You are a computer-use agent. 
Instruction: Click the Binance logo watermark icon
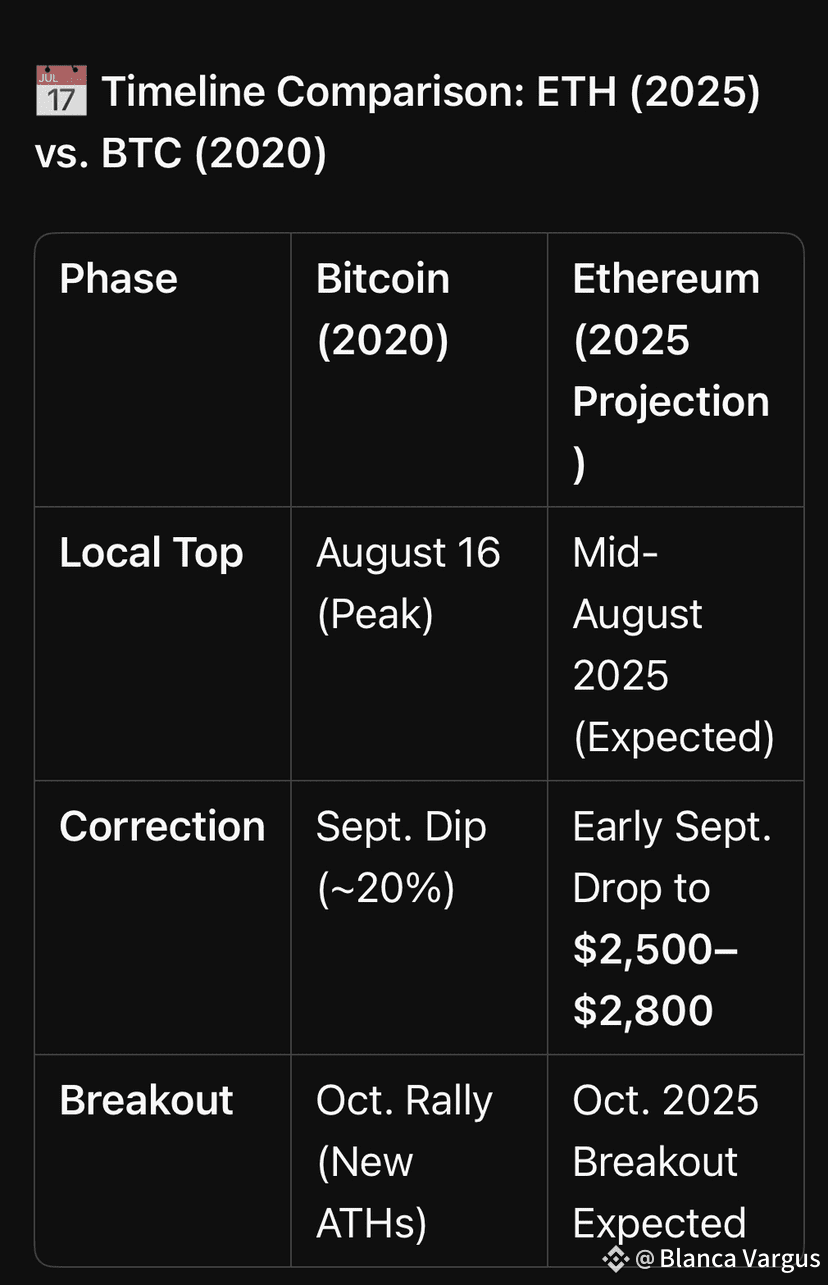click(x=616, y=1258)
